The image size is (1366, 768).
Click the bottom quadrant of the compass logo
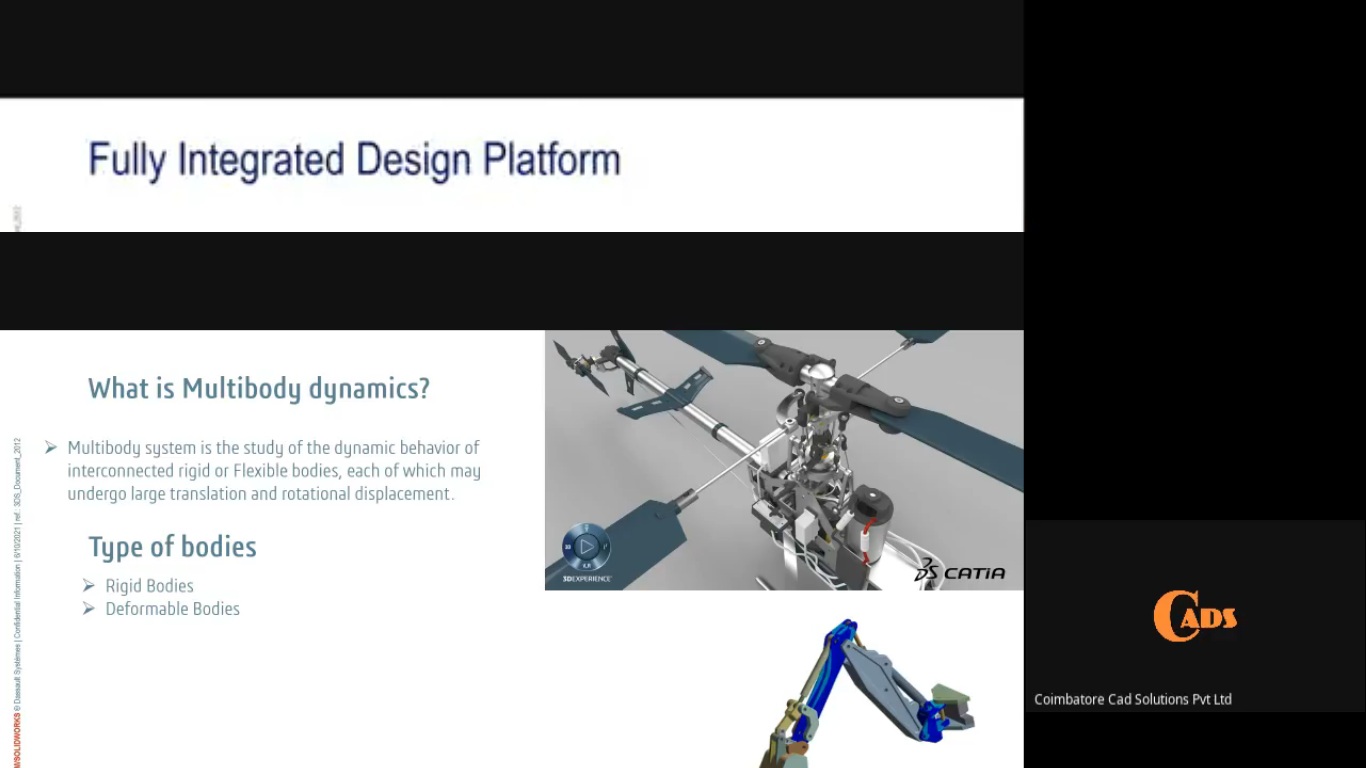pyautogui.click(x=586, y=565)
